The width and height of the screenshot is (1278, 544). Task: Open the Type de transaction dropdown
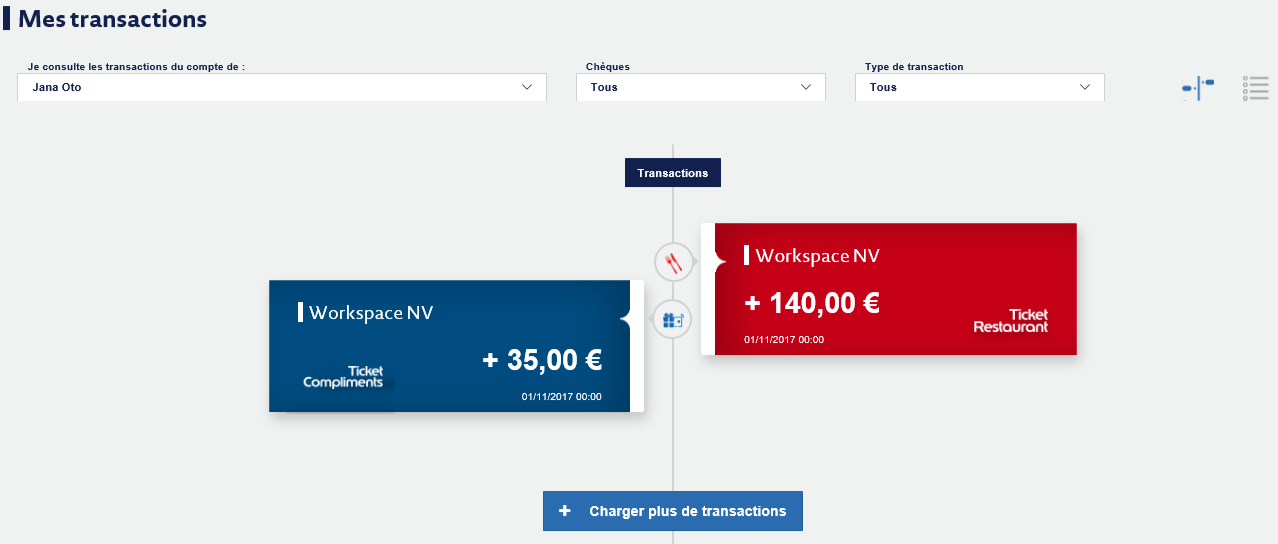(979, 87)
